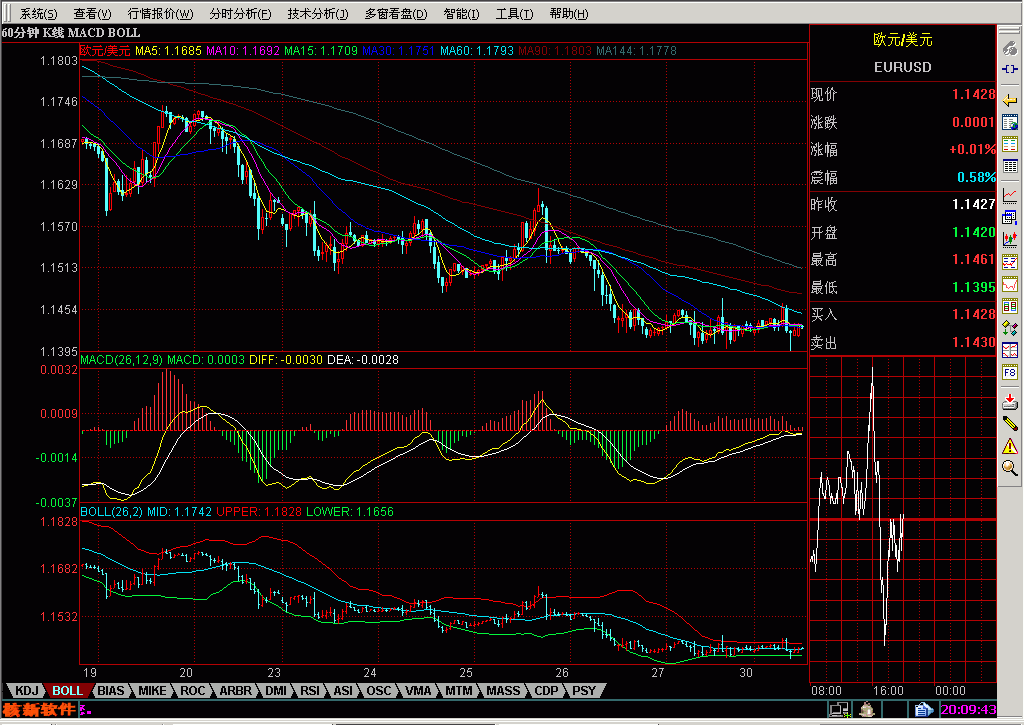The image size is (1024, 725).
Task: Click the gear settings icon in right toolbar
Action: coord(1010,48)
